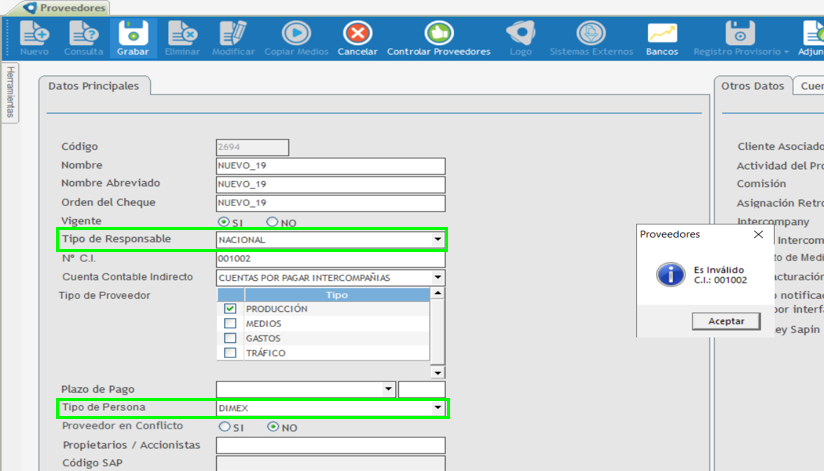Click the Nº C.I. input field
The height and width of the screenshot is (471, 824).
pyautogui.click(x=330, y=259)
